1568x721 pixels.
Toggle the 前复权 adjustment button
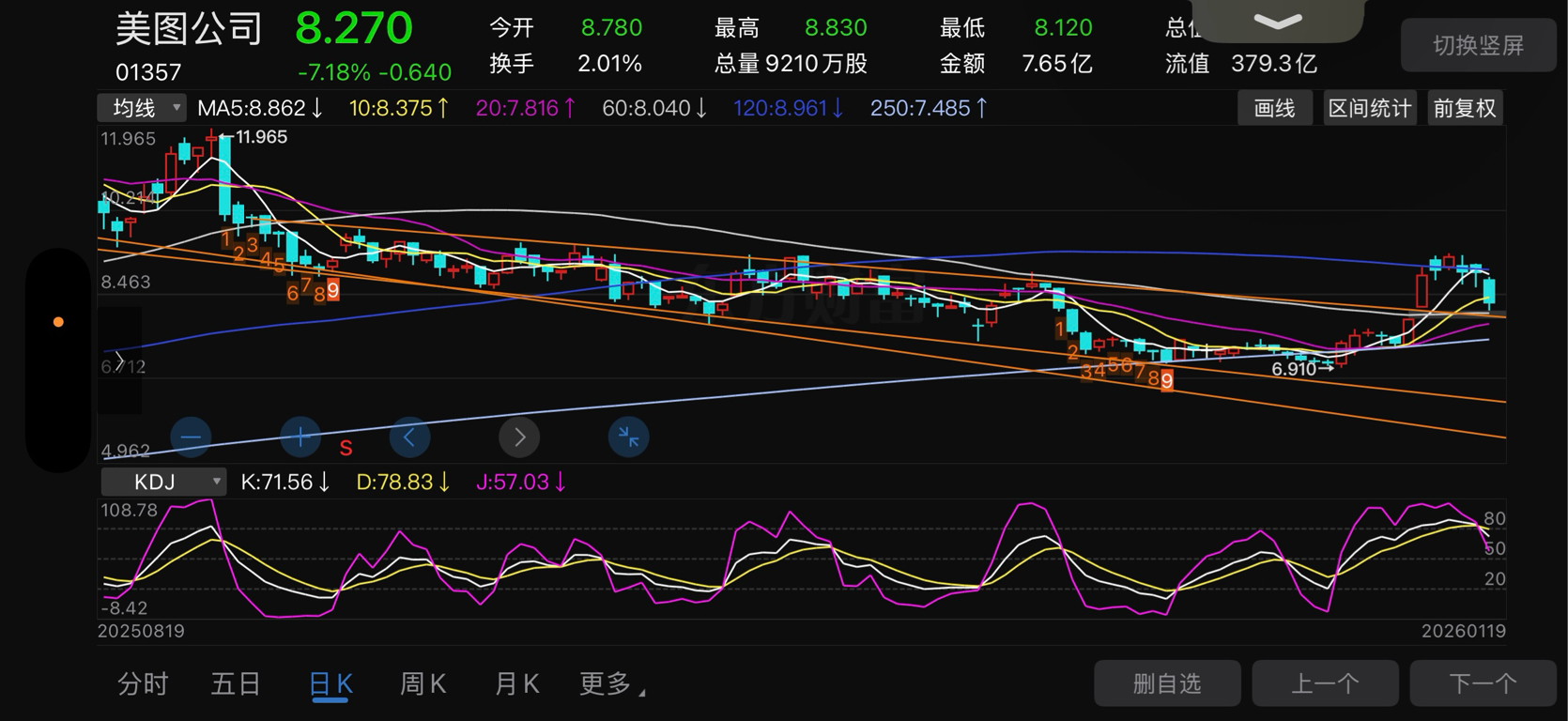click(x=1465, y=108)
